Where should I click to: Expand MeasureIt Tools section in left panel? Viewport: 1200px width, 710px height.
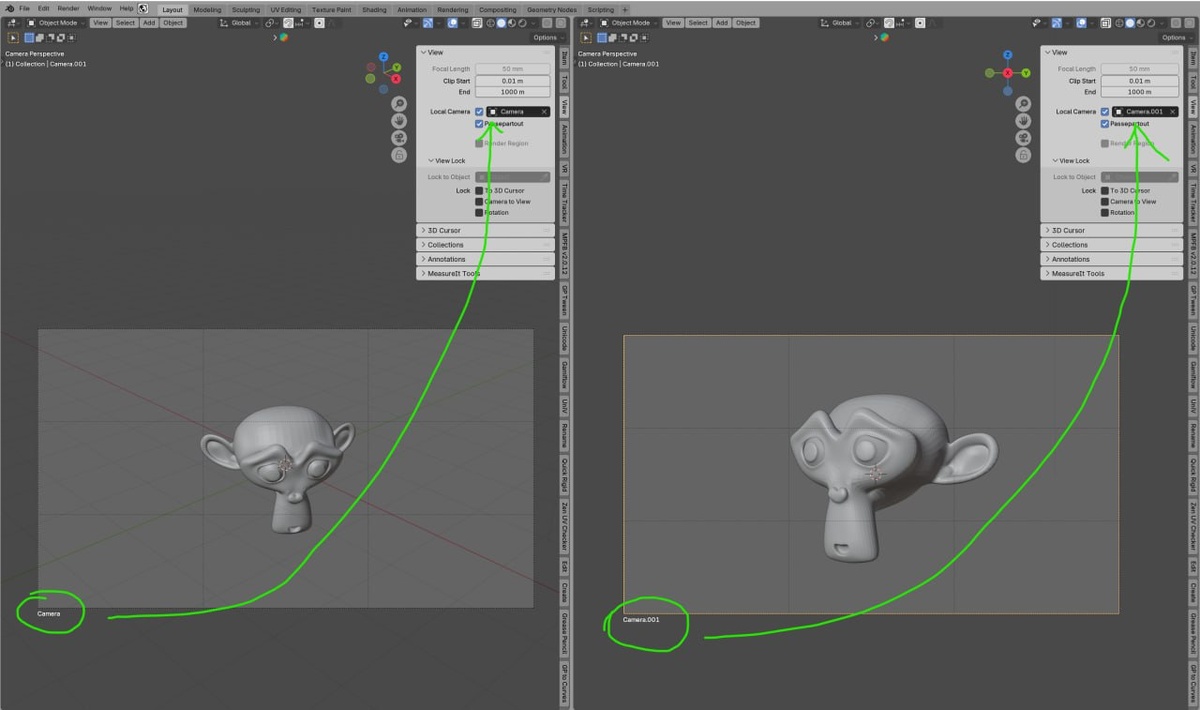pos(485,273)
